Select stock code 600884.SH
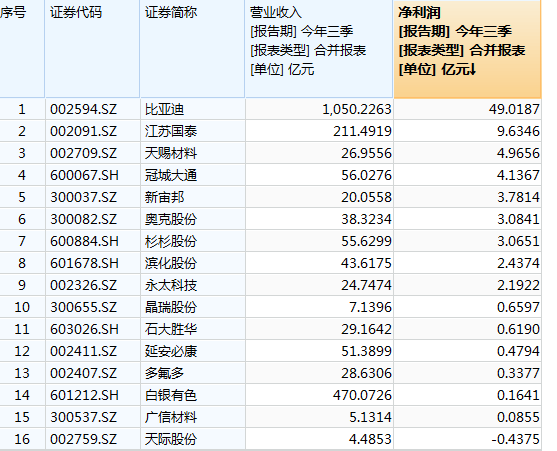The height and width of the screenshot is (451, 557). [x=84, y=241]
